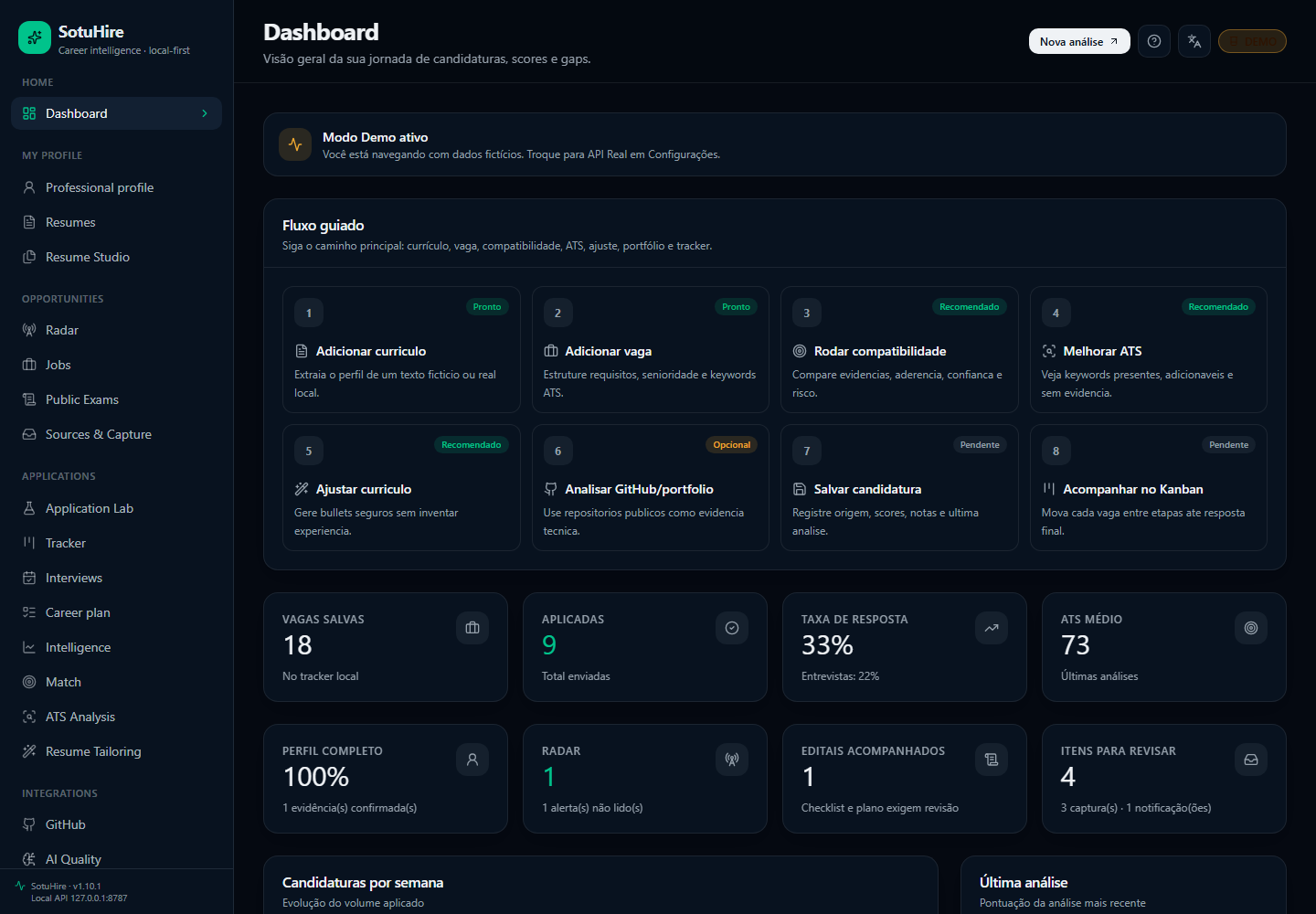Click the 33% response rate value
This screenshot has height=914, width=1316.
point(827,645)
